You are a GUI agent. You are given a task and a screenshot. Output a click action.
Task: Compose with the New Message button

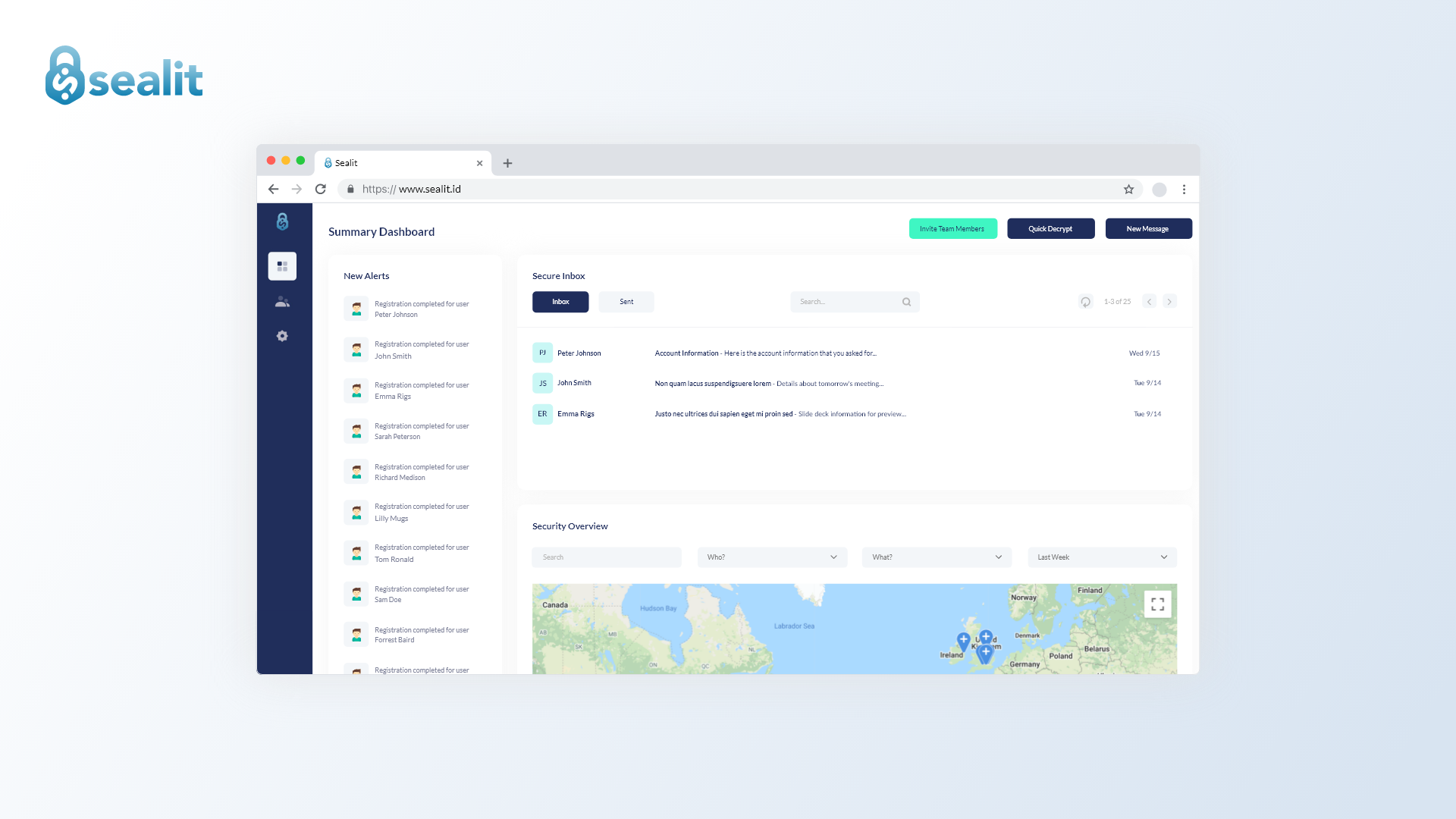click(x=1148, y=229)
